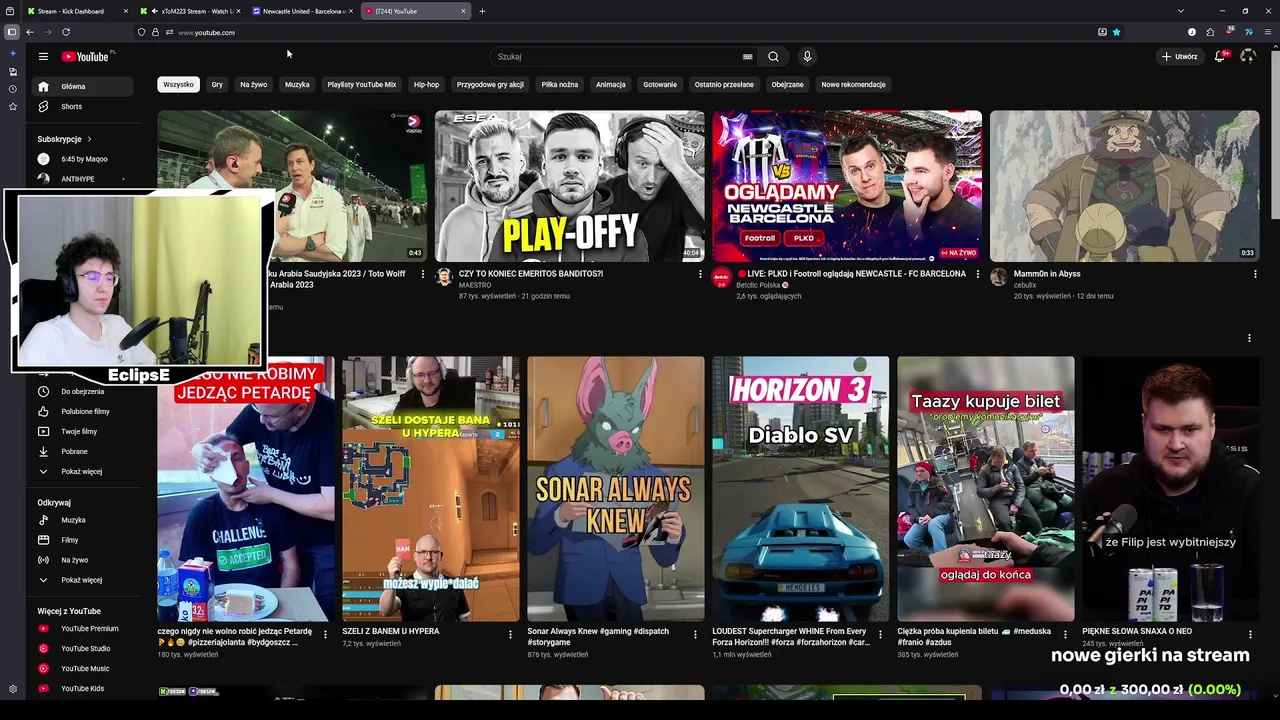Open Shorts in the sidebar
The width and height of the screenshot is (1280, 720).
tap(80, 106)
